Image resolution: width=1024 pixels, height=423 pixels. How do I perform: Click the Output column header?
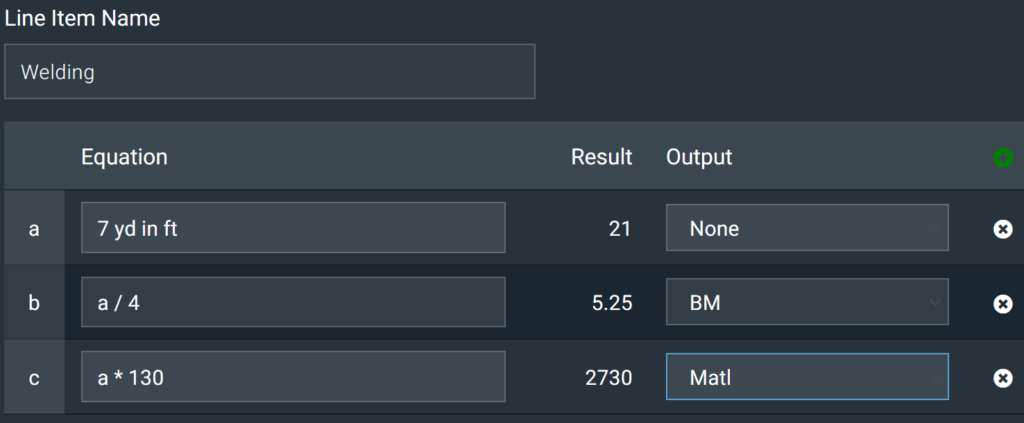pos(699,157)
